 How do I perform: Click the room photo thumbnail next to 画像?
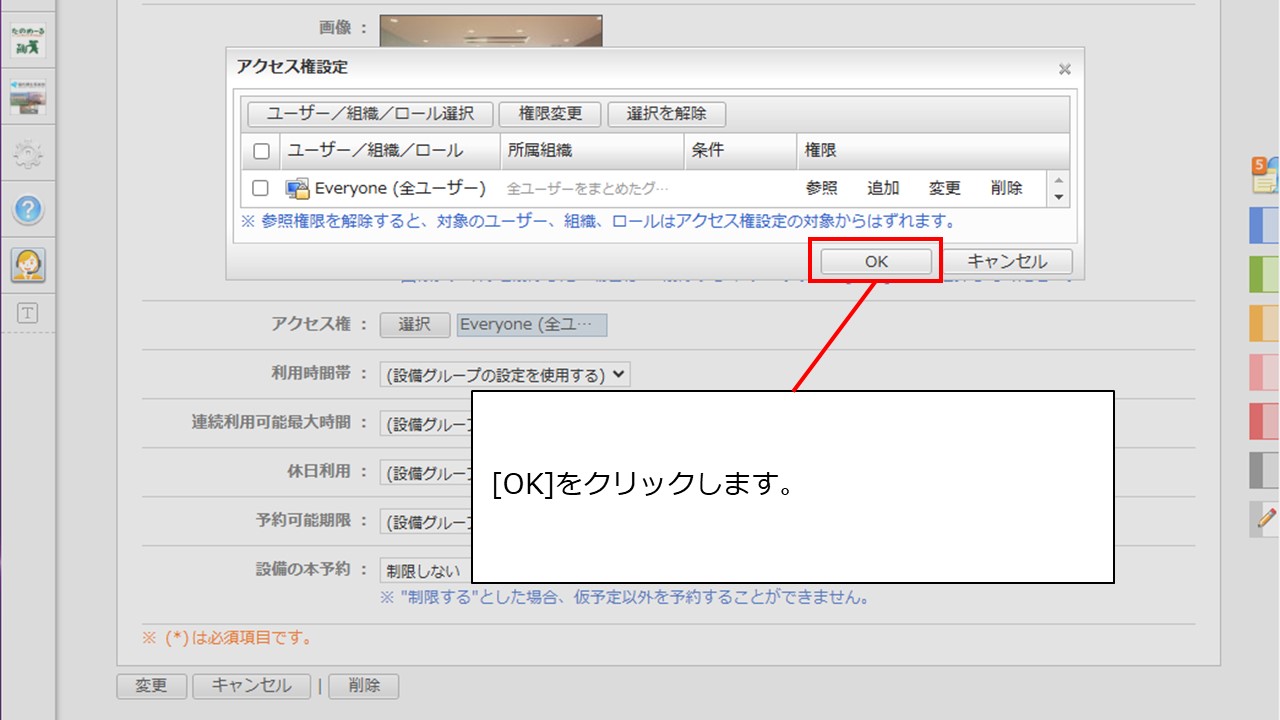[491, 31]
